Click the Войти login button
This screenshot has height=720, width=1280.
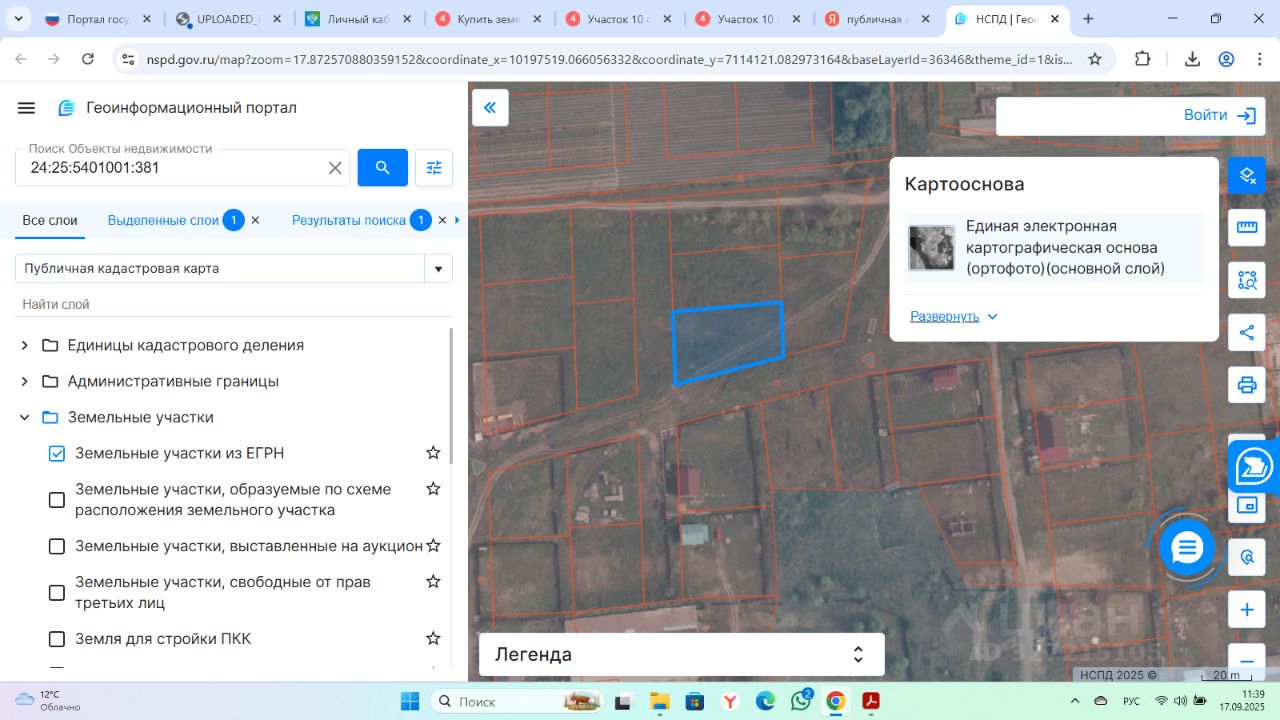pos(1218,115)
